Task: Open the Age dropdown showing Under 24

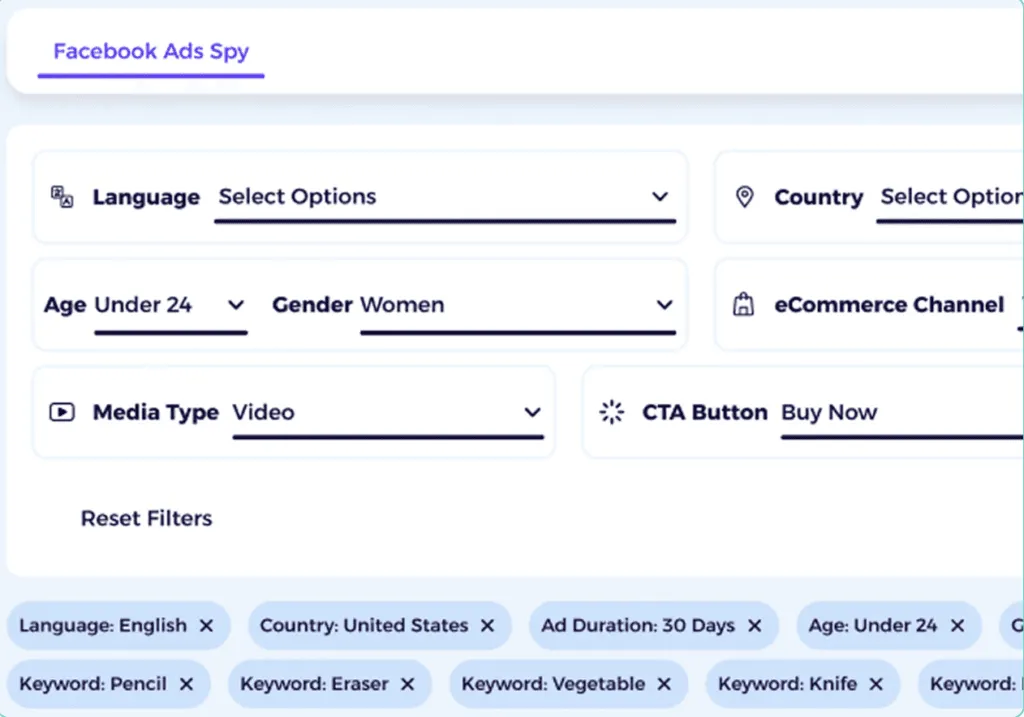Action: 237,305
